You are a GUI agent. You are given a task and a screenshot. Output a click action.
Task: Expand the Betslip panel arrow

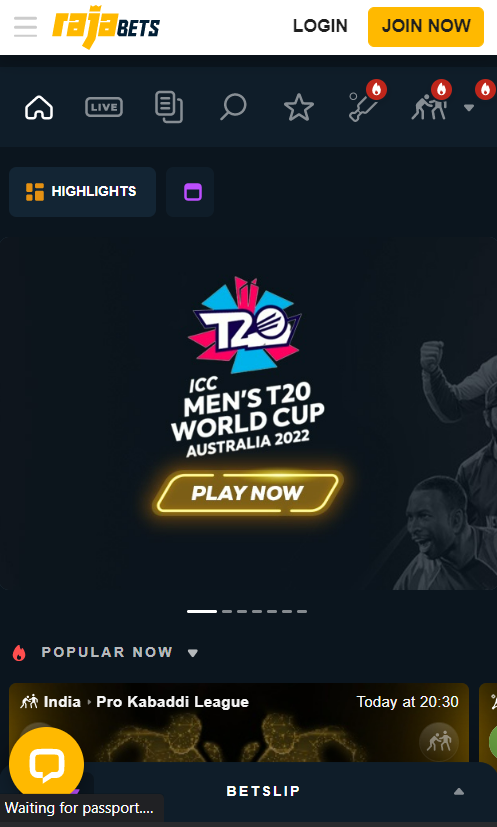(459, 791)
